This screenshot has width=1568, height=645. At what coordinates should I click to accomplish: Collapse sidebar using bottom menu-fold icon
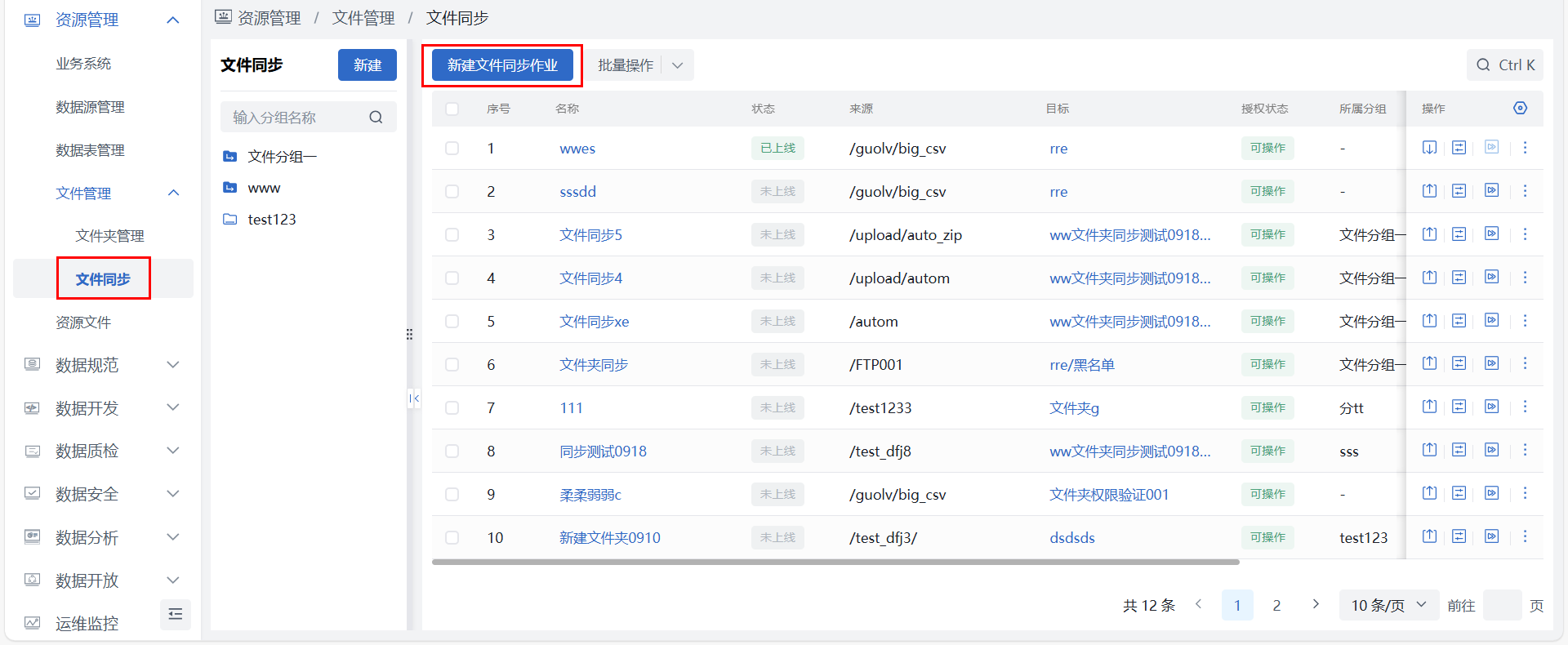coord(175,614)
